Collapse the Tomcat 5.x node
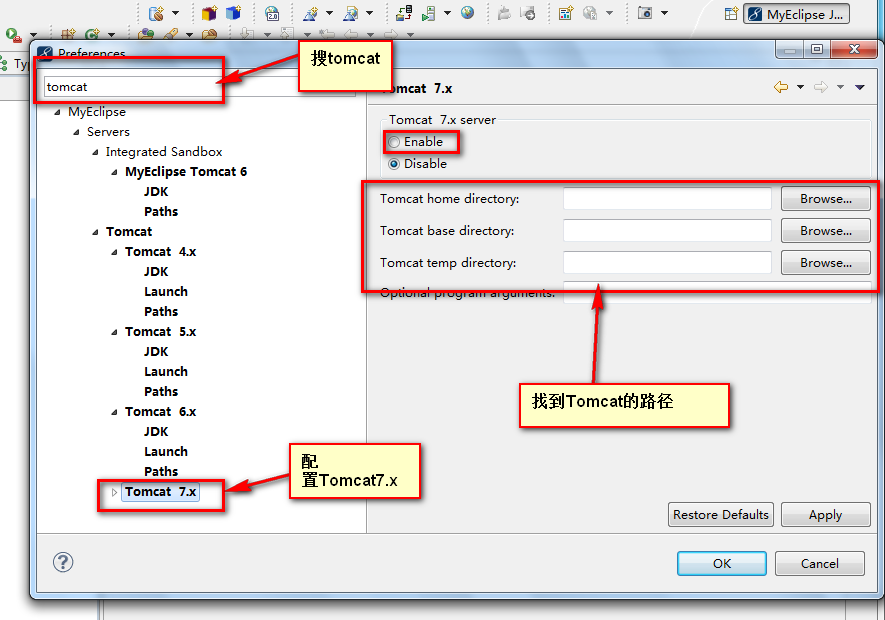The image size is (885, 620). [115, 332]
